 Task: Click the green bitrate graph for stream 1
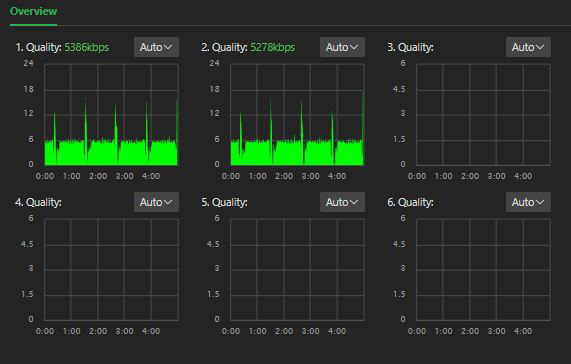tap(111, 115)
